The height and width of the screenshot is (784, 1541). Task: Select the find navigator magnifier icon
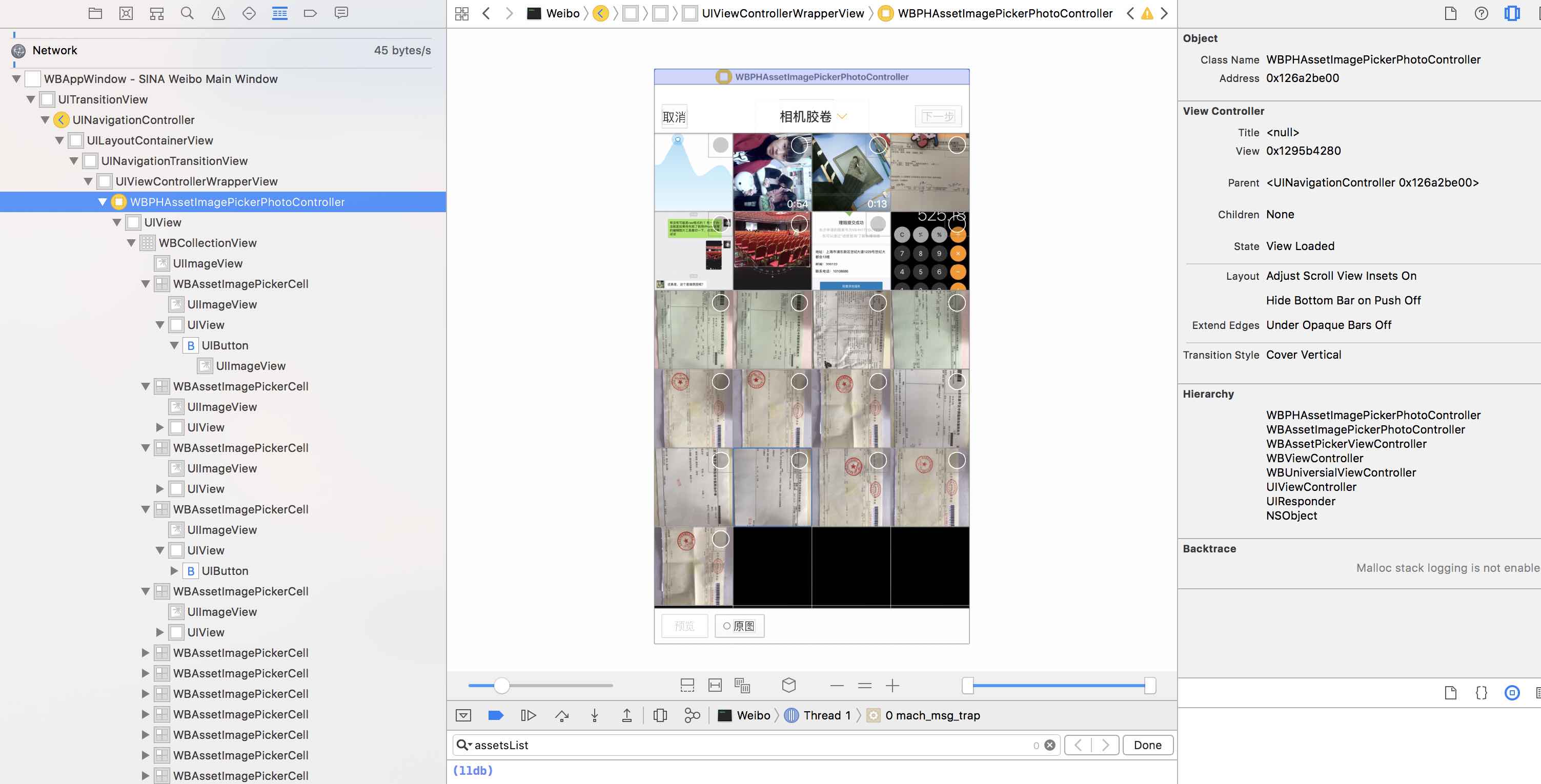(187, 13)
